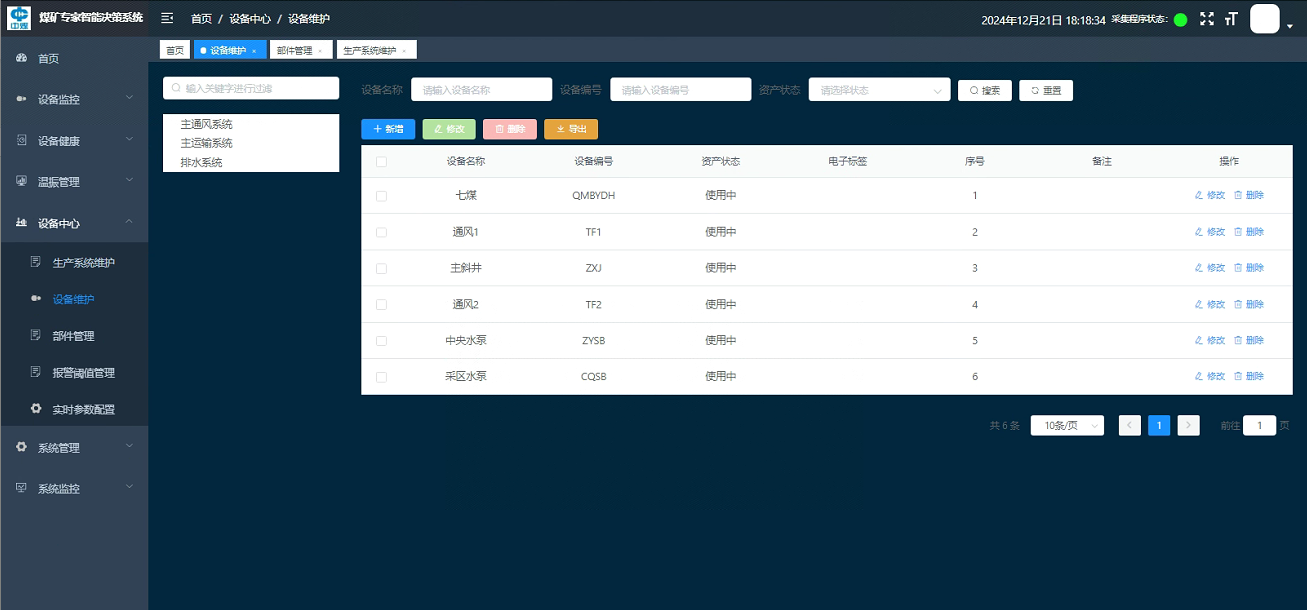
Task: Collapse the sidebar with the hamburger icon
Action: pos(167,19)
